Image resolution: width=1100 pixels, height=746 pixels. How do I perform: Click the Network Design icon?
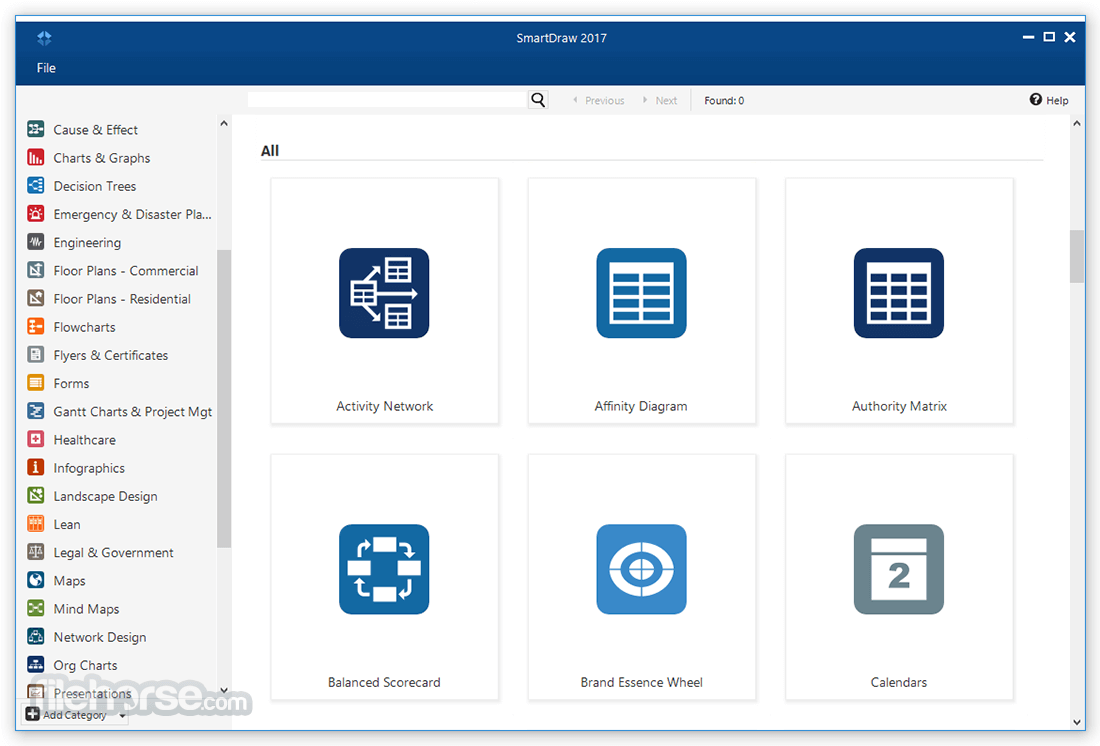click(36, 637)
